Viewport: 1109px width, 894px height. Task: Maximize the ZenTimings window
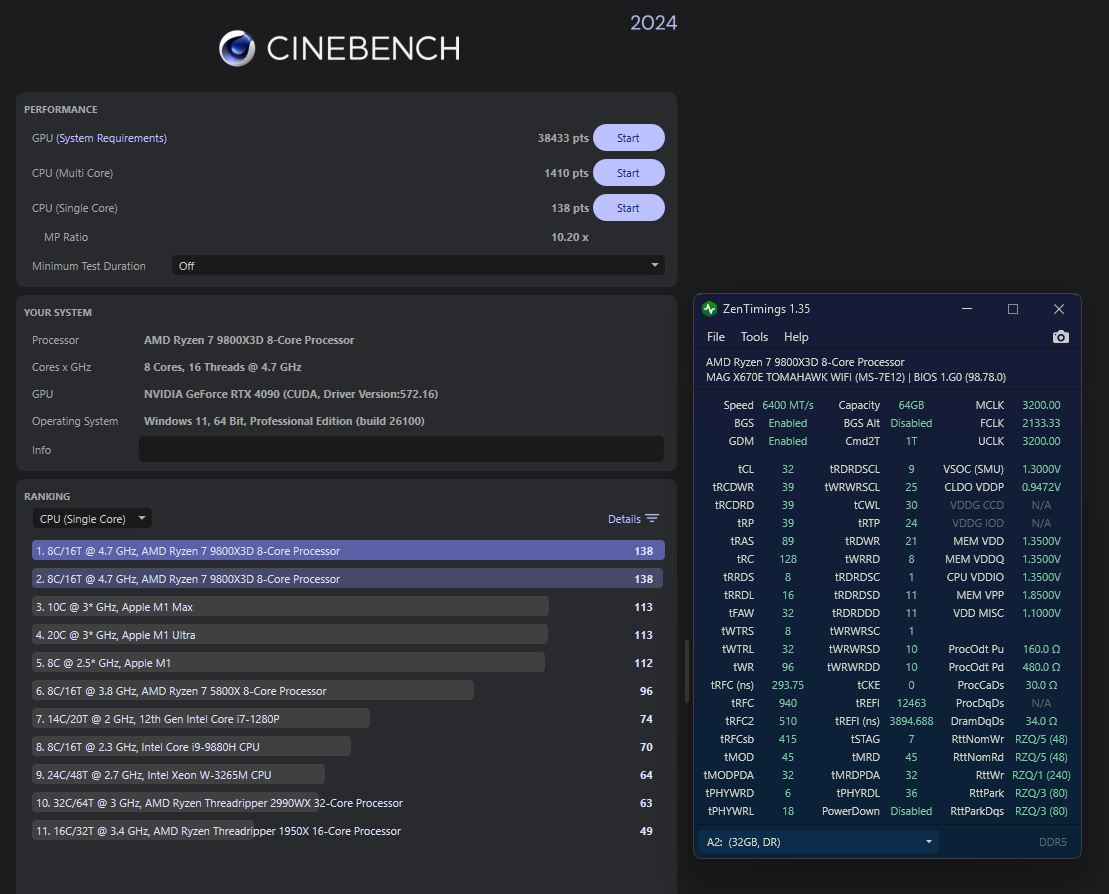1013,309
